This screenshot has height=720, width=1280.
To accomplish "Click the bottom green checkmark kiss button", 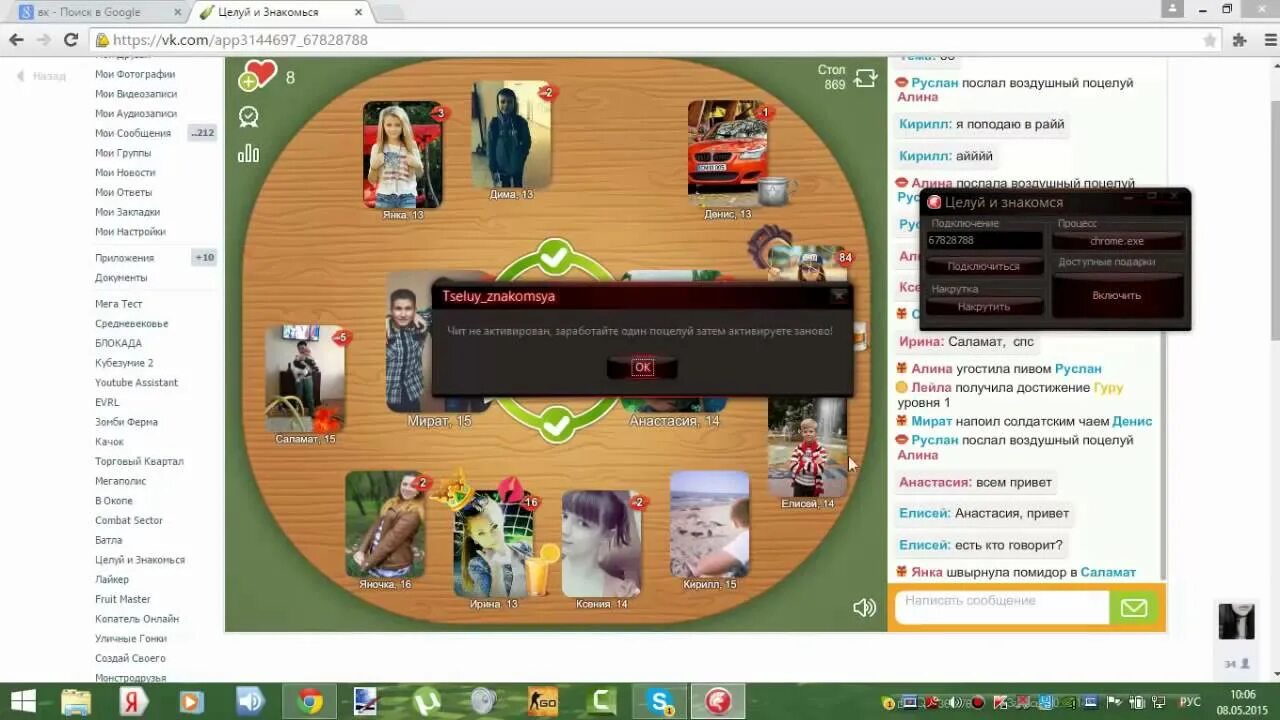I will click(556, 424).
